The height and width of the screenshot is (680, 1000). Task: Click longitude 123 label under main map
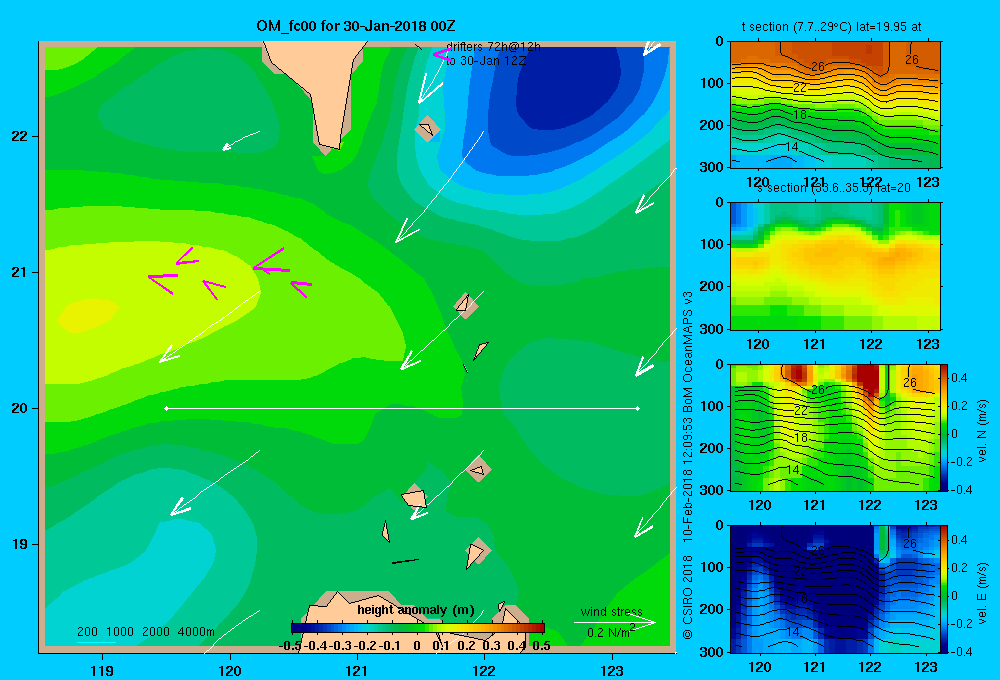point(612,670)
